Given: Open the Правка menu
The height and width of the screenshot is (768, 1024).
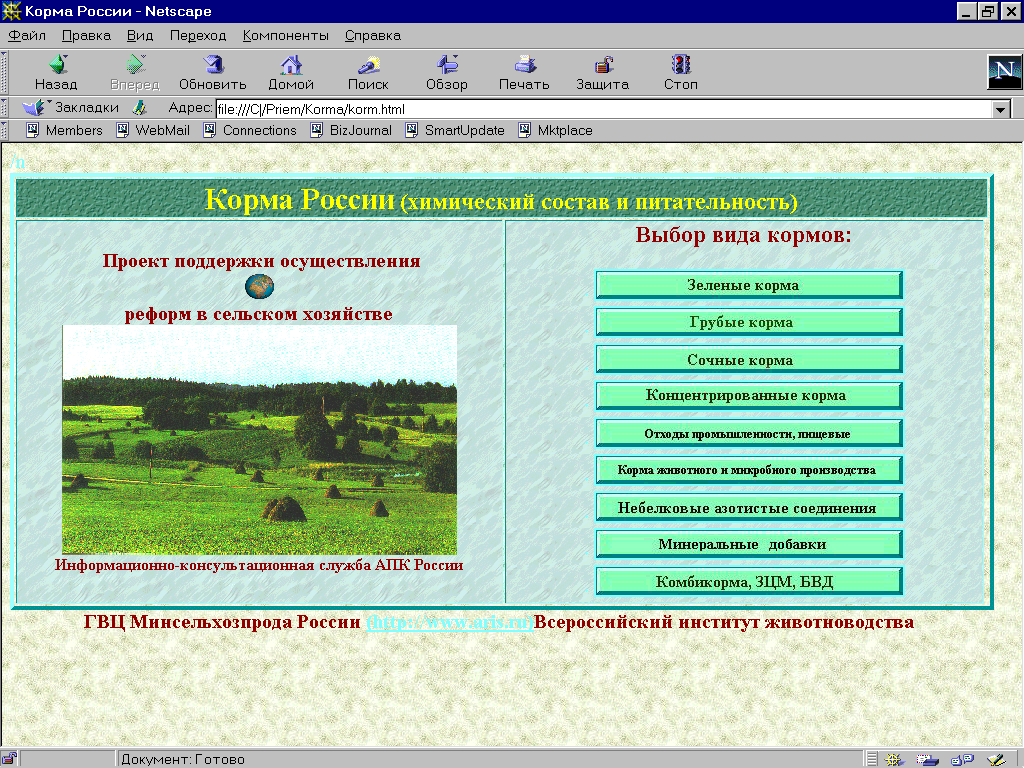Looking at the screenshot, I should (x=86, y=35).
